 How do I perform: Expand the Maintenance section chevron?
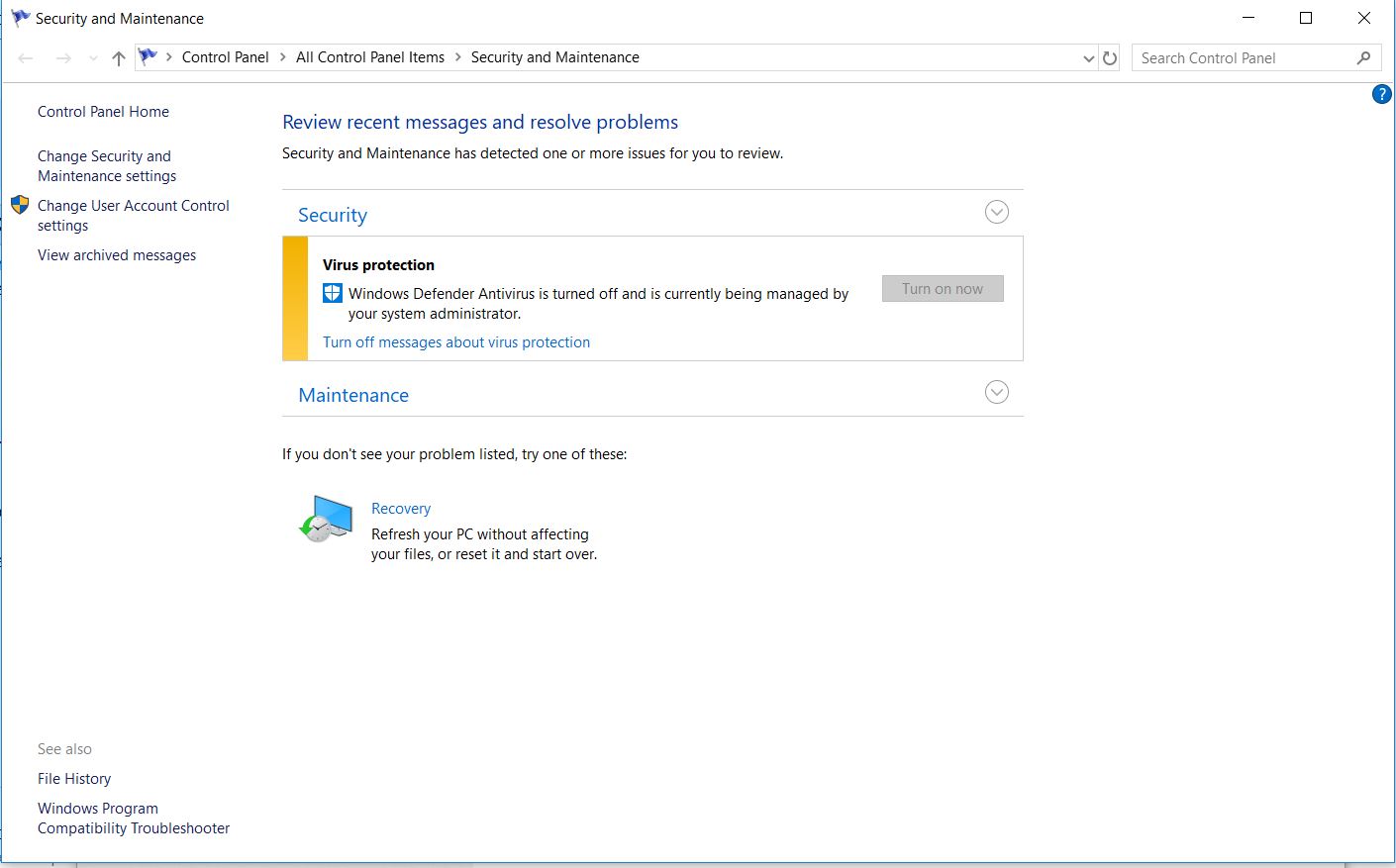997,393
